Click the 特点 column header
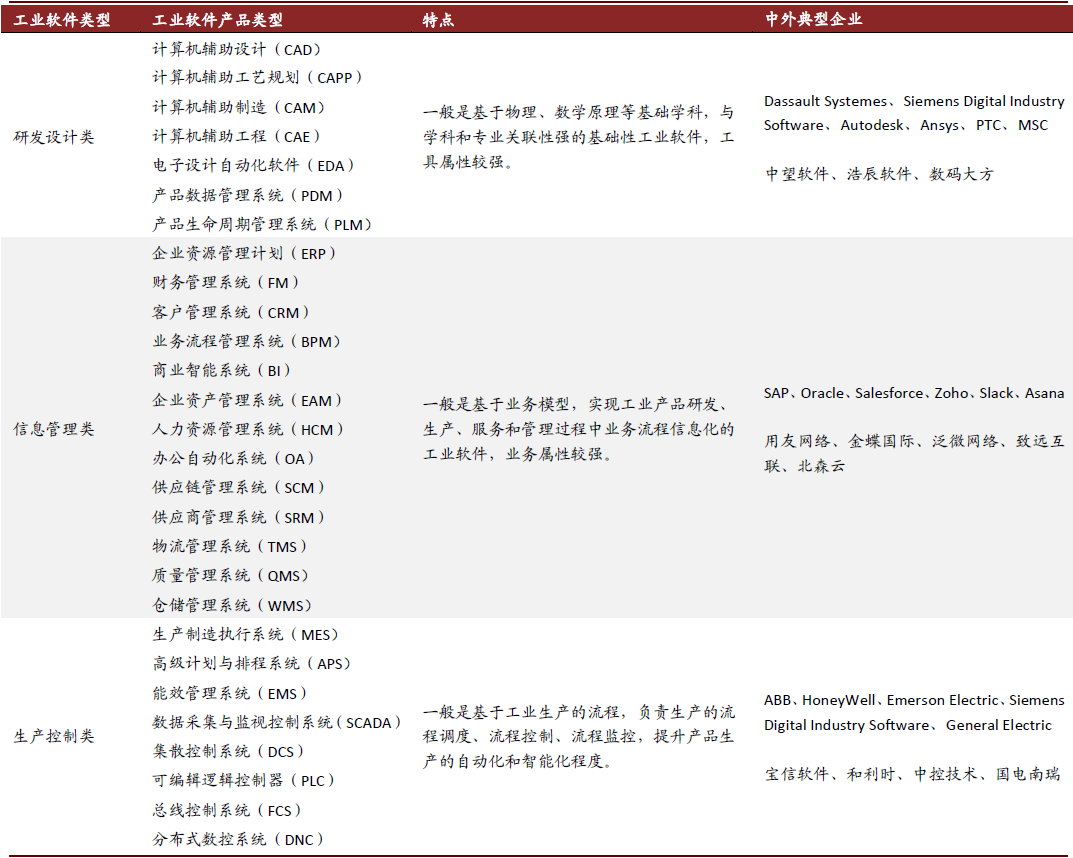1073x858 pixels. pyautogui.click(x=438, y=20)
